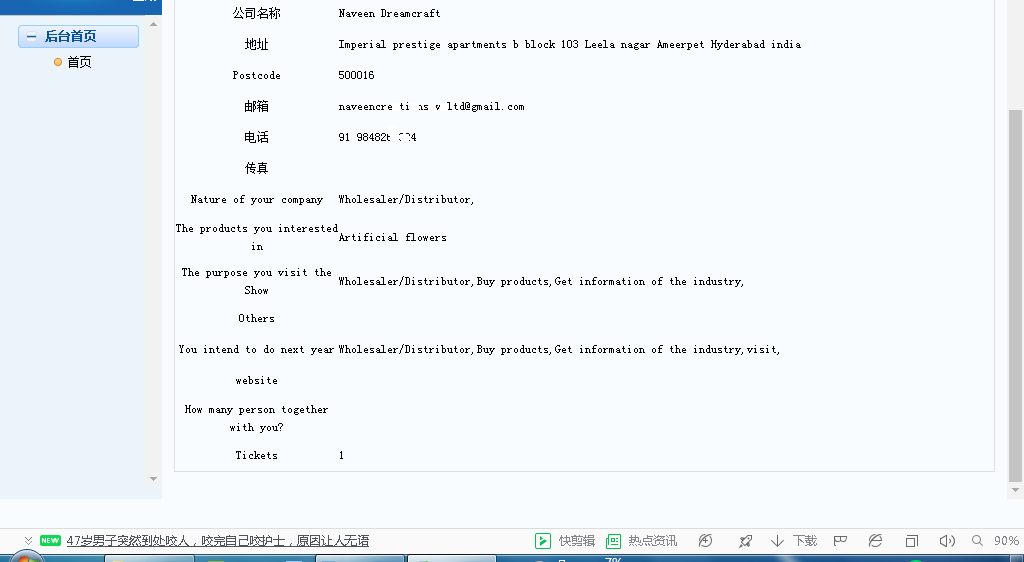Viewport: 1024px width, 562px height.
Task: Click the 传真 label
Action: [257, 168]
